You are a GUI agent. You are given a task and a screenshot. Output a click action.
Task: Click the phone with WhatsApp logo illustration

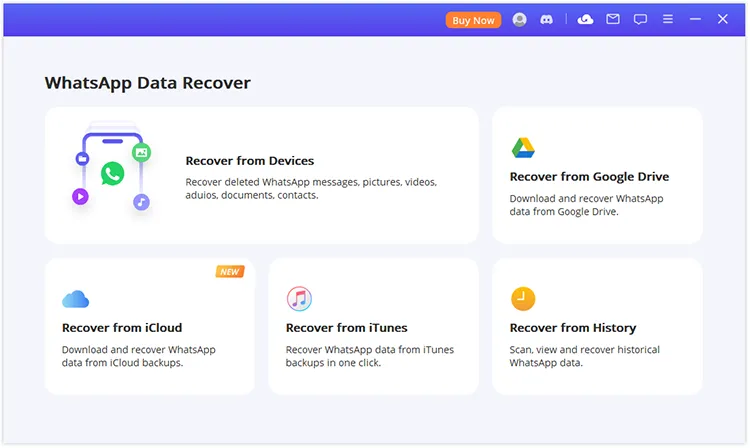click(113, 166)
